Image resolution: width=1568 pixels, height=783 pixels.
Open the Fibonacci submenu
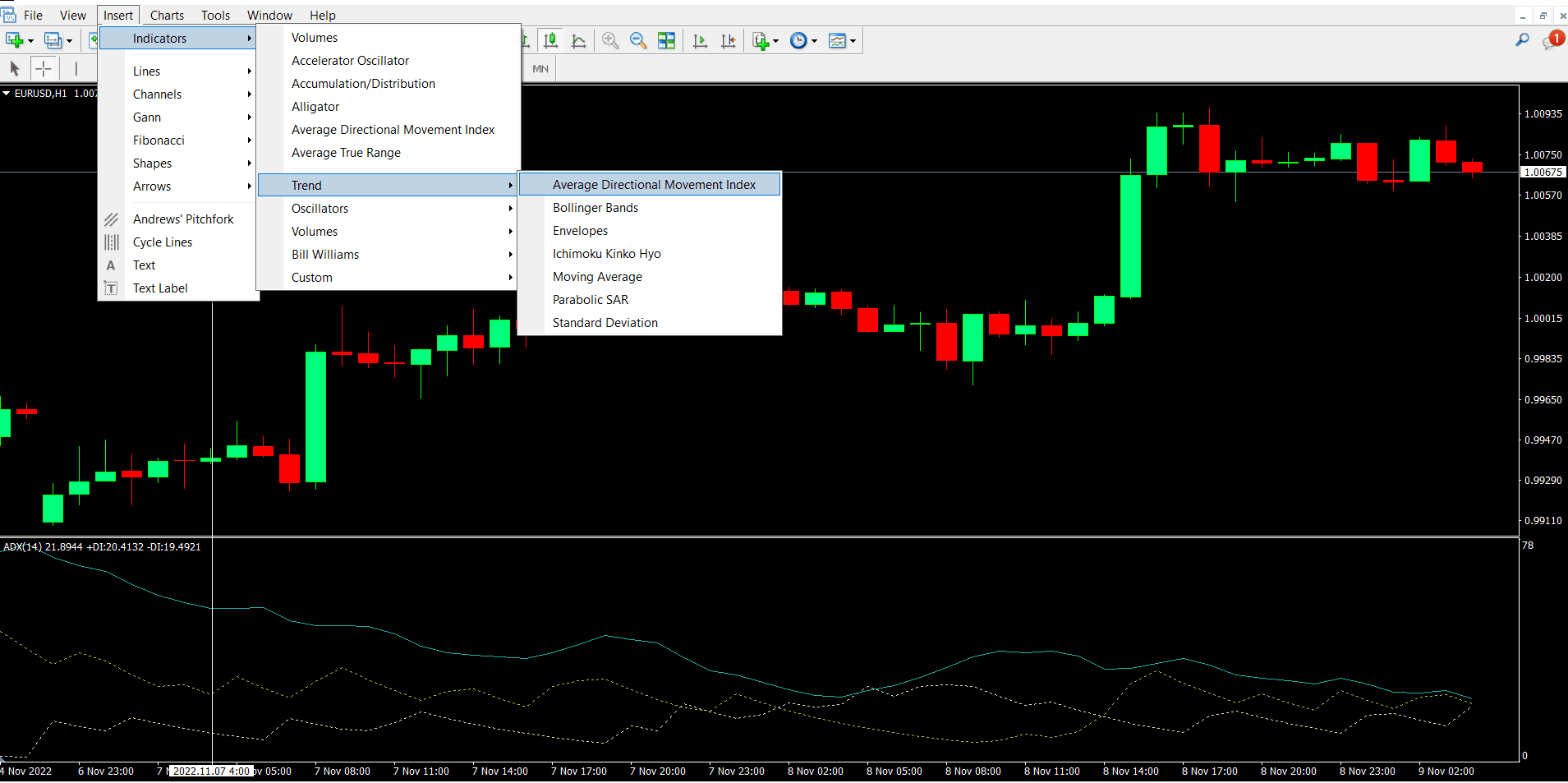[x=177, y=140]
